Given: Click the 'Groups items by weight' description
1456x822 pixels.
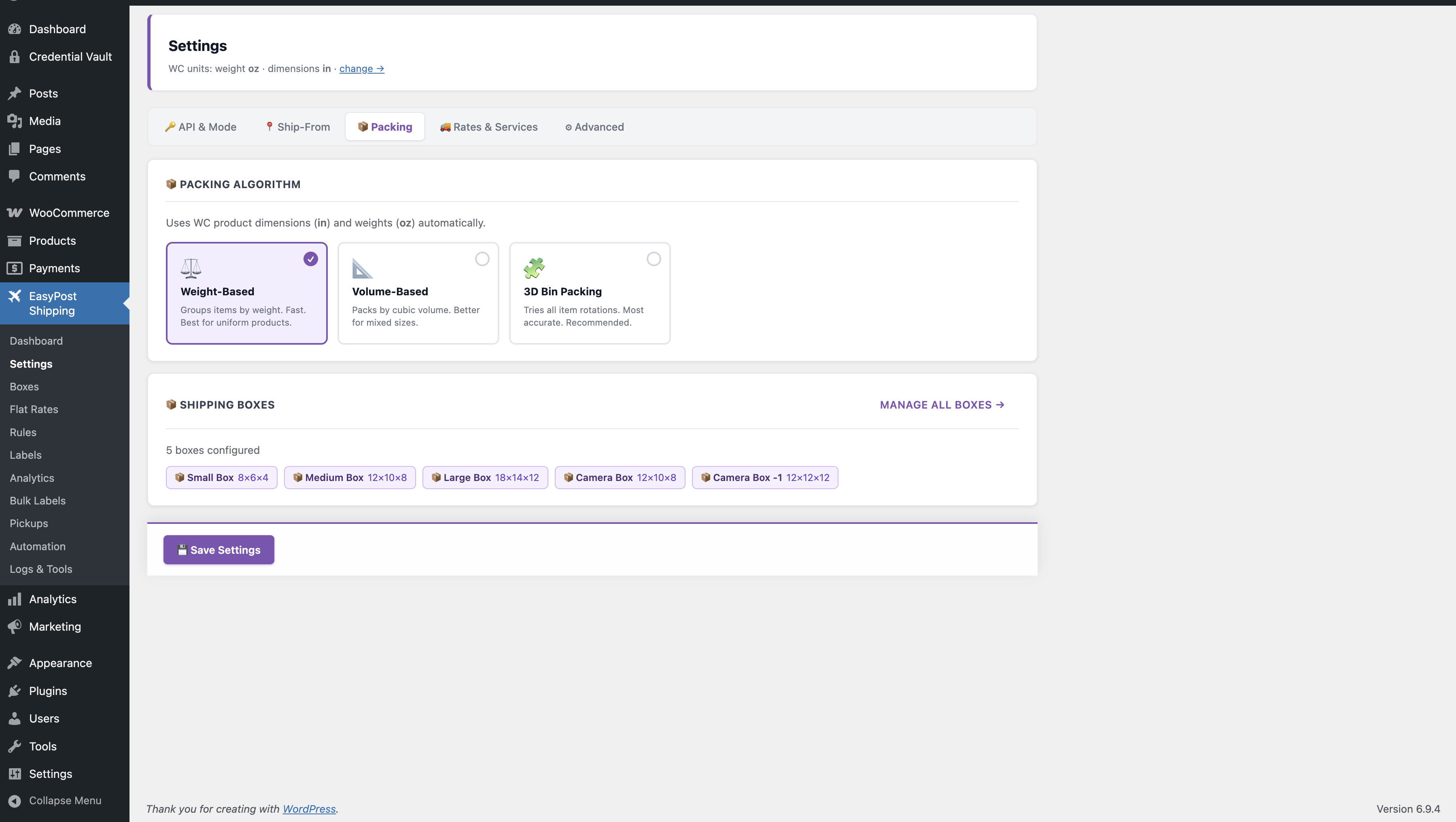Looking at the screenshot, I should coord(243,316).
